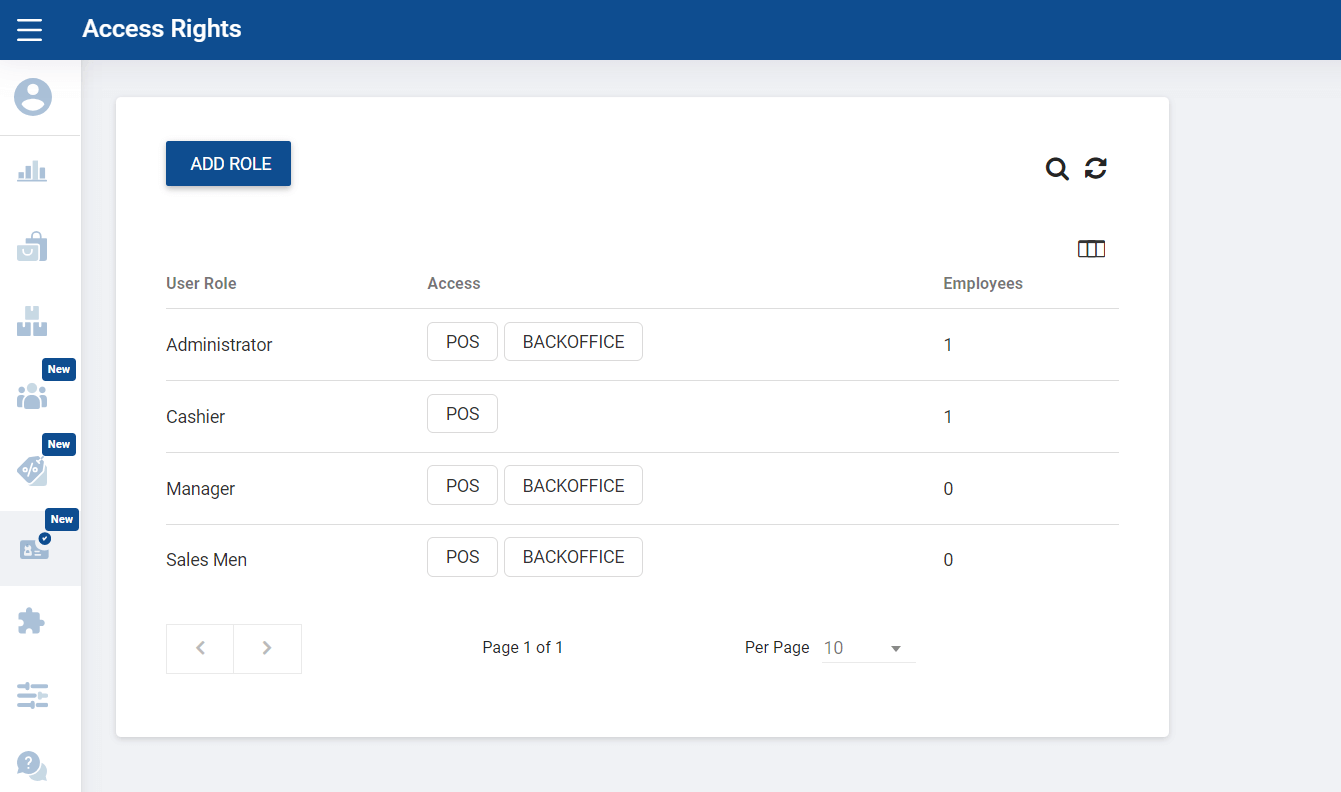This screenshot has height=792, width=1341.
Task: Click the Access Rights page title
Action: (162, 29)
